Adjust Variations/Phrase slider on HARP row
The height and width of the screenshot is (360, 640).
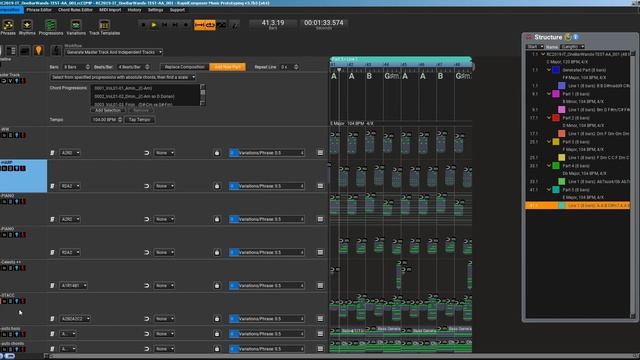tap(267, 186)
